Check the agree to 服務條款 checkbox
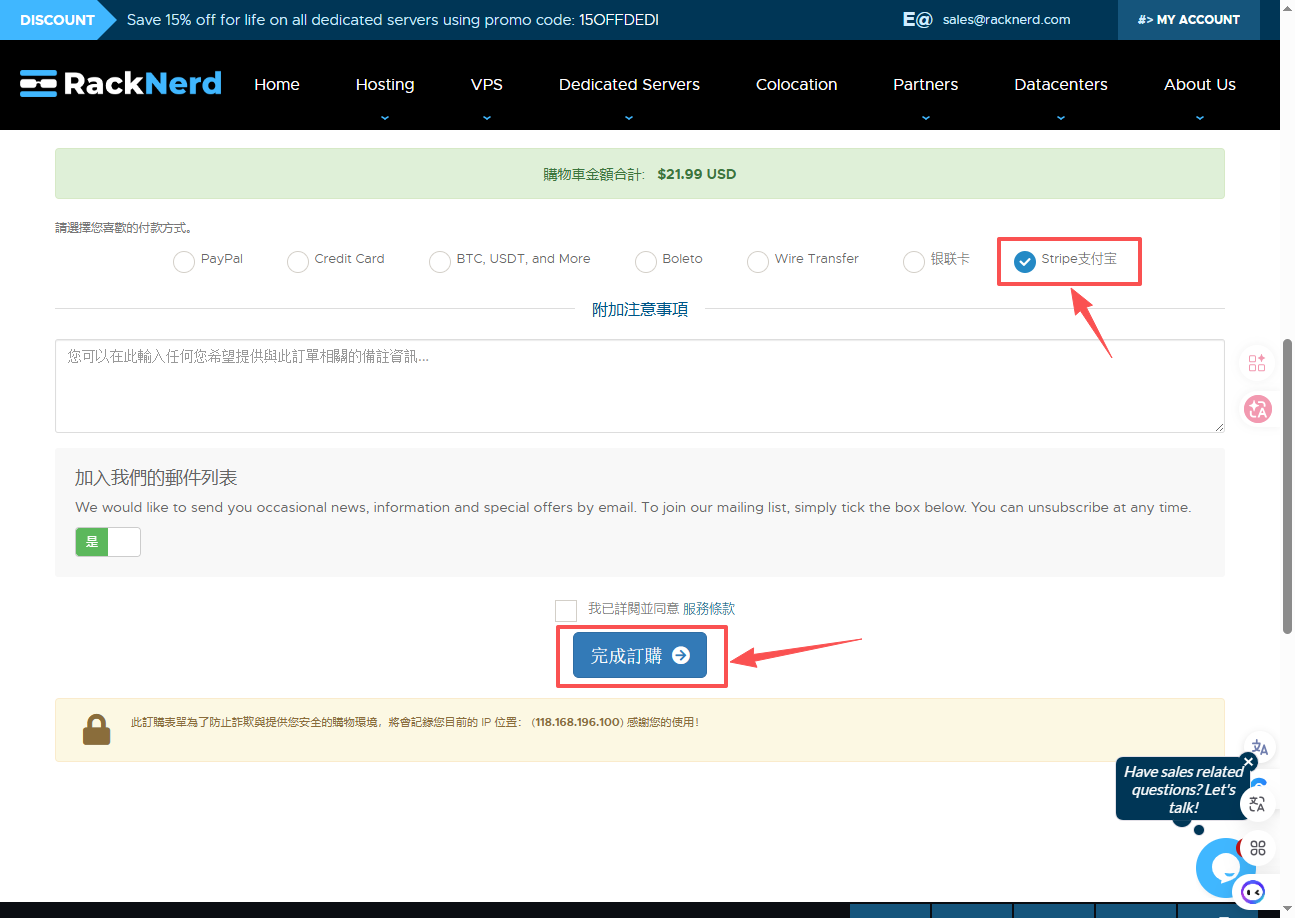 coord(566,611)
